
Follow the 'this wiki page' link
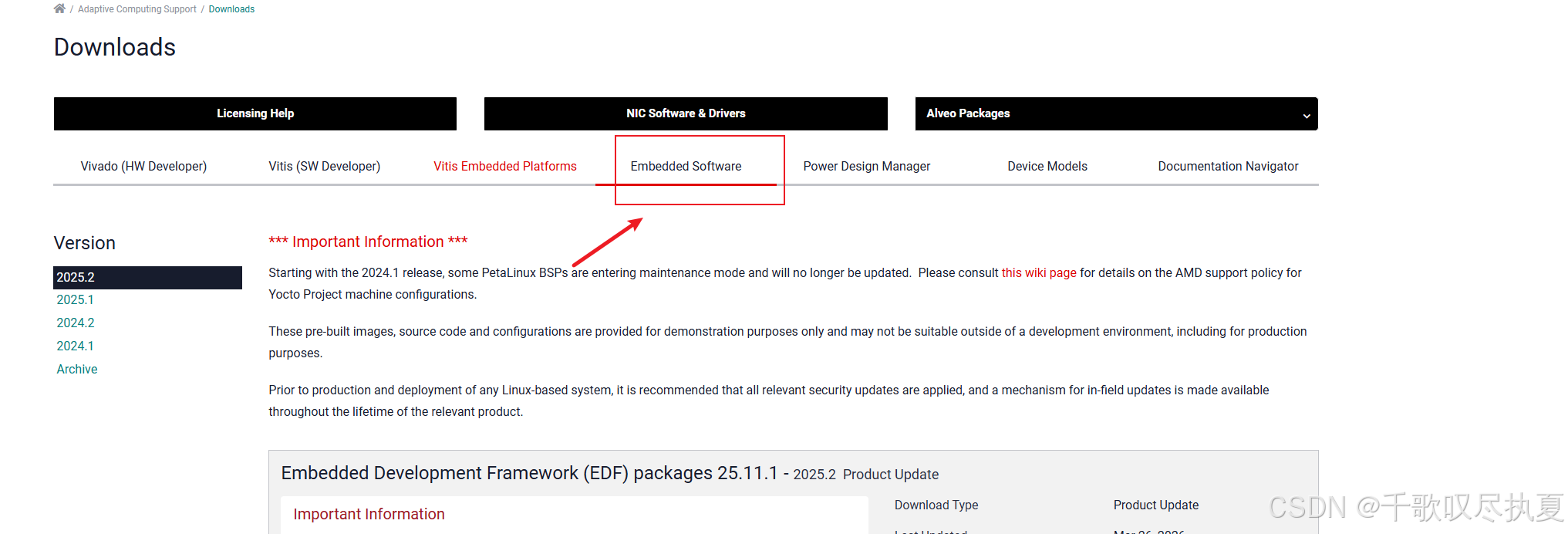pos(1039,272)
